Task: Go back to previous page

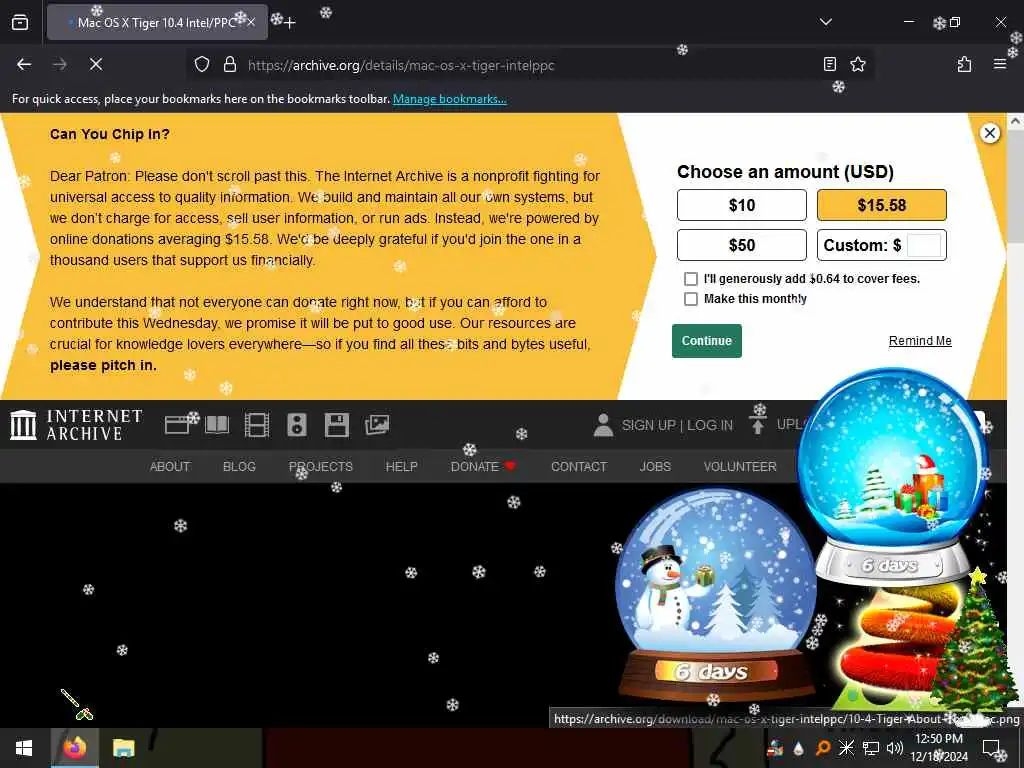Action: pyautogui.click(x=24, y=64)
